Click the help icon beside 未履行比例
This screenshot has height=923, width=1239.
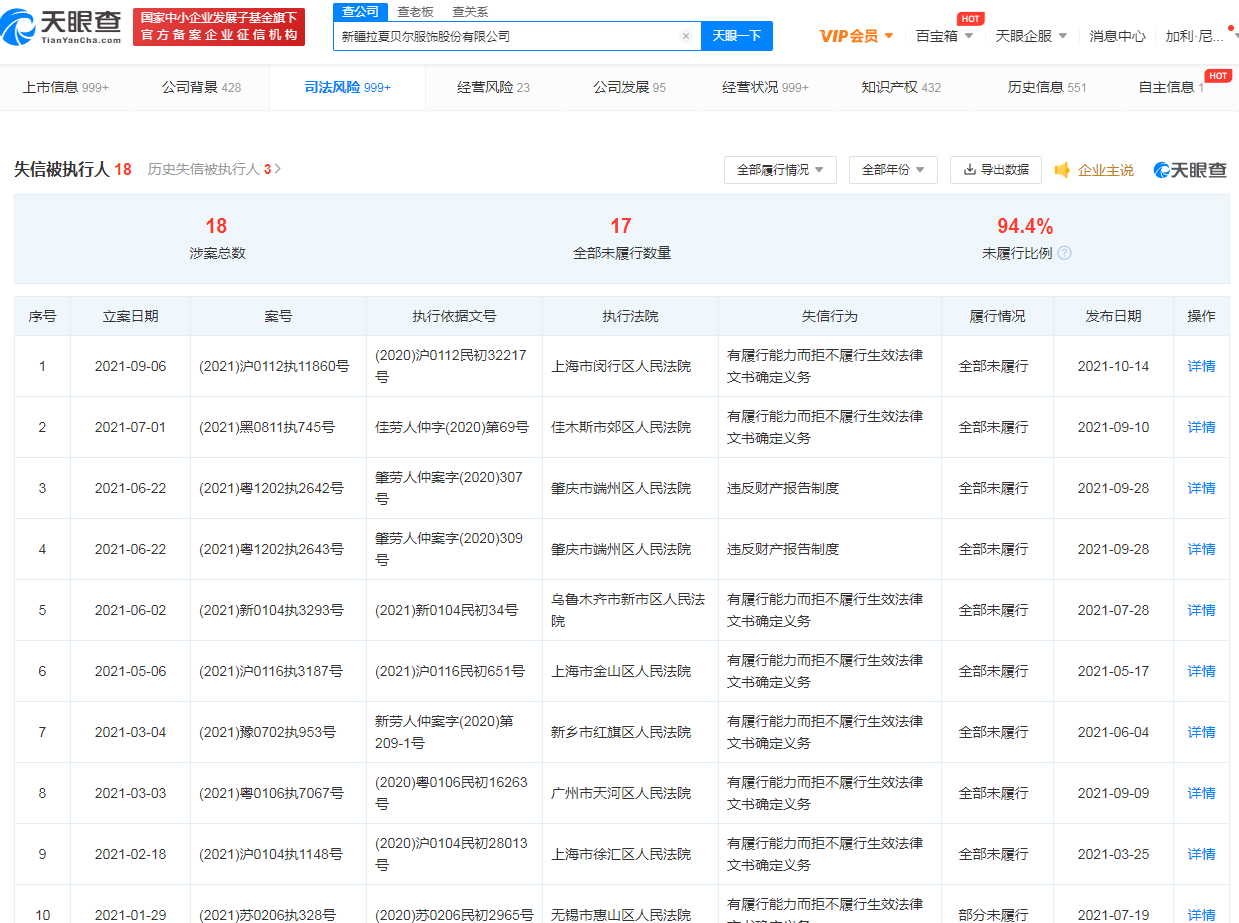(x=1064, y=253)
